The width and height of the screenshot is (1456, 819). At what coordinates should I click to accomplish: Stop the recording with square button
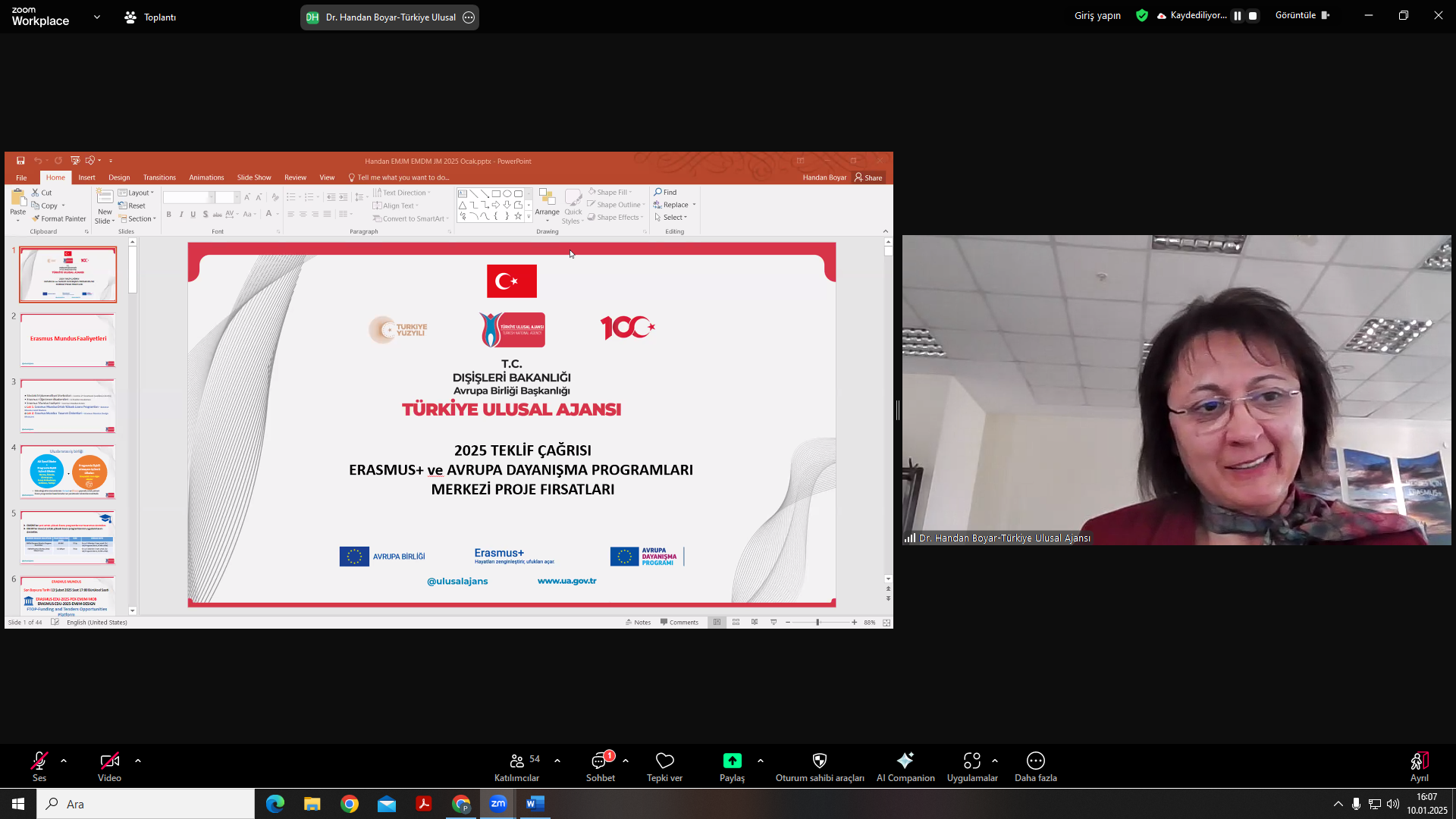[1253, 16]
